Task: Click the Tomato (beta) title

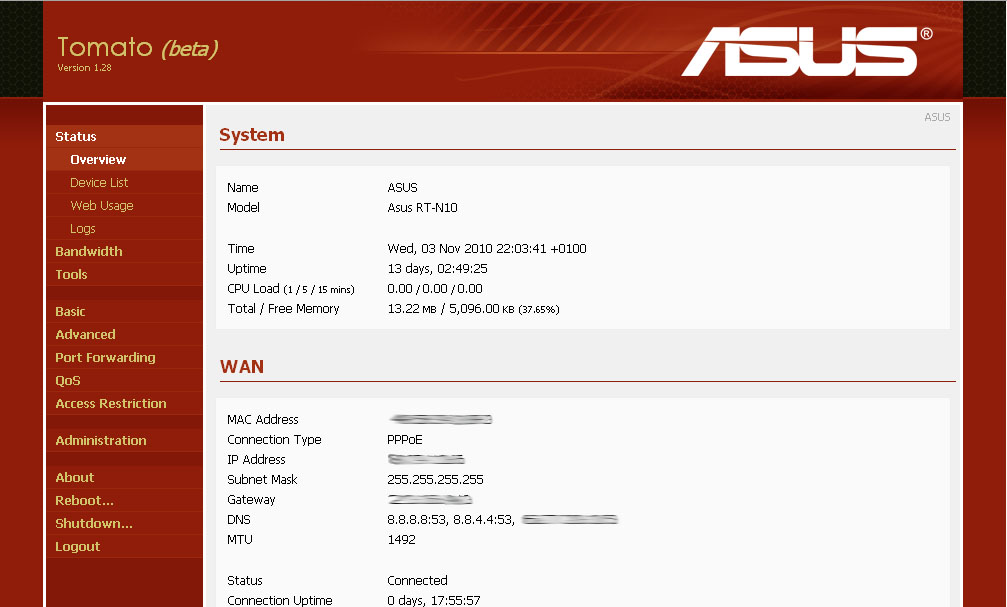Action: pos(137,48)
